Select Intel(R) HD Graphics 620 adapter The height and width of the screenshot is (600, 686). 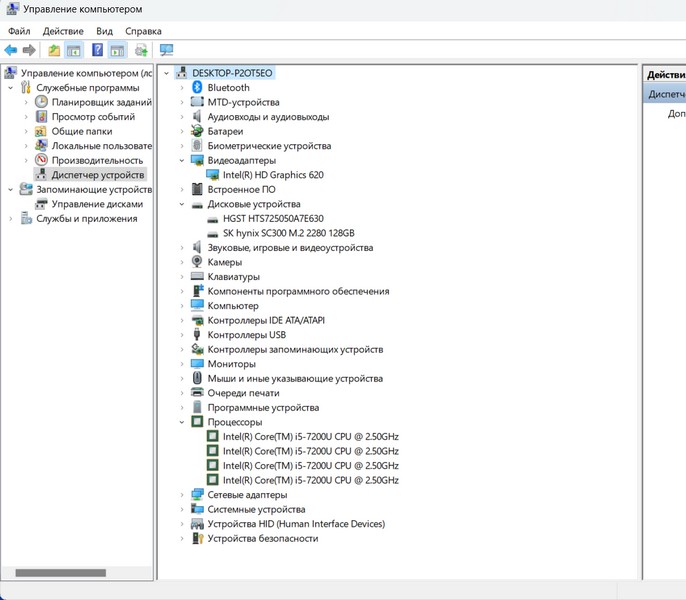[272, 175]
